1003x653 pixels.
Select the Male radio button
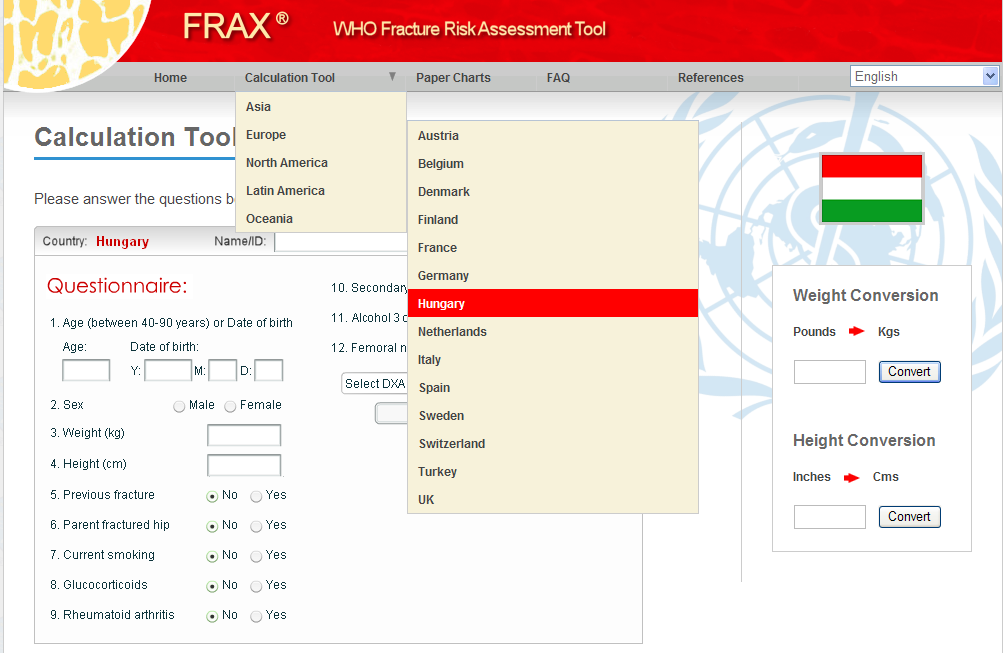[x=179, y=406]
